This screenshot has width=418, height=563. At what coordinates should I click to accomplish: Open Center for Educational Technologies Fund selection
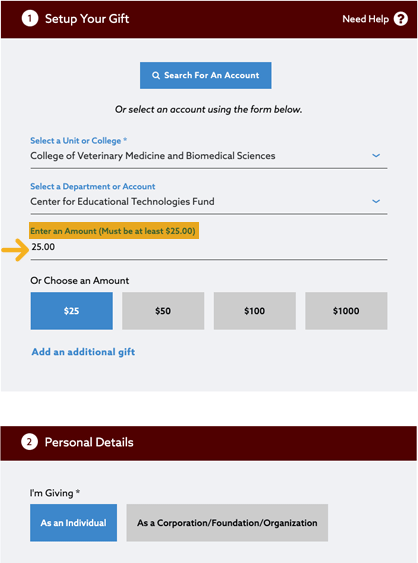pos(209,201)
